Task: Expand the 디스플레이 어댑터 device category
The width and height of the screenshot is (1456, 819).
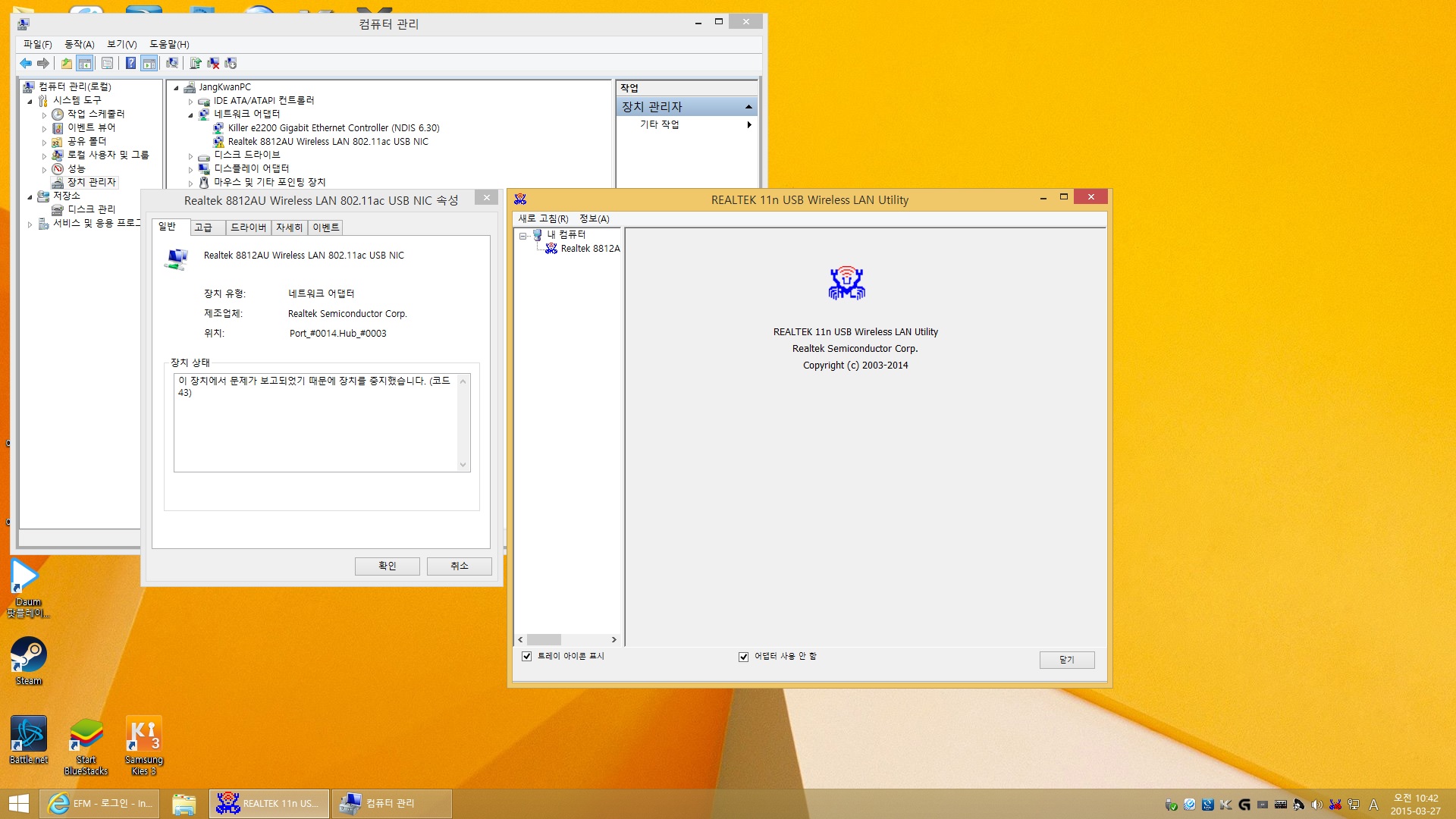Action: pos(190,169)
